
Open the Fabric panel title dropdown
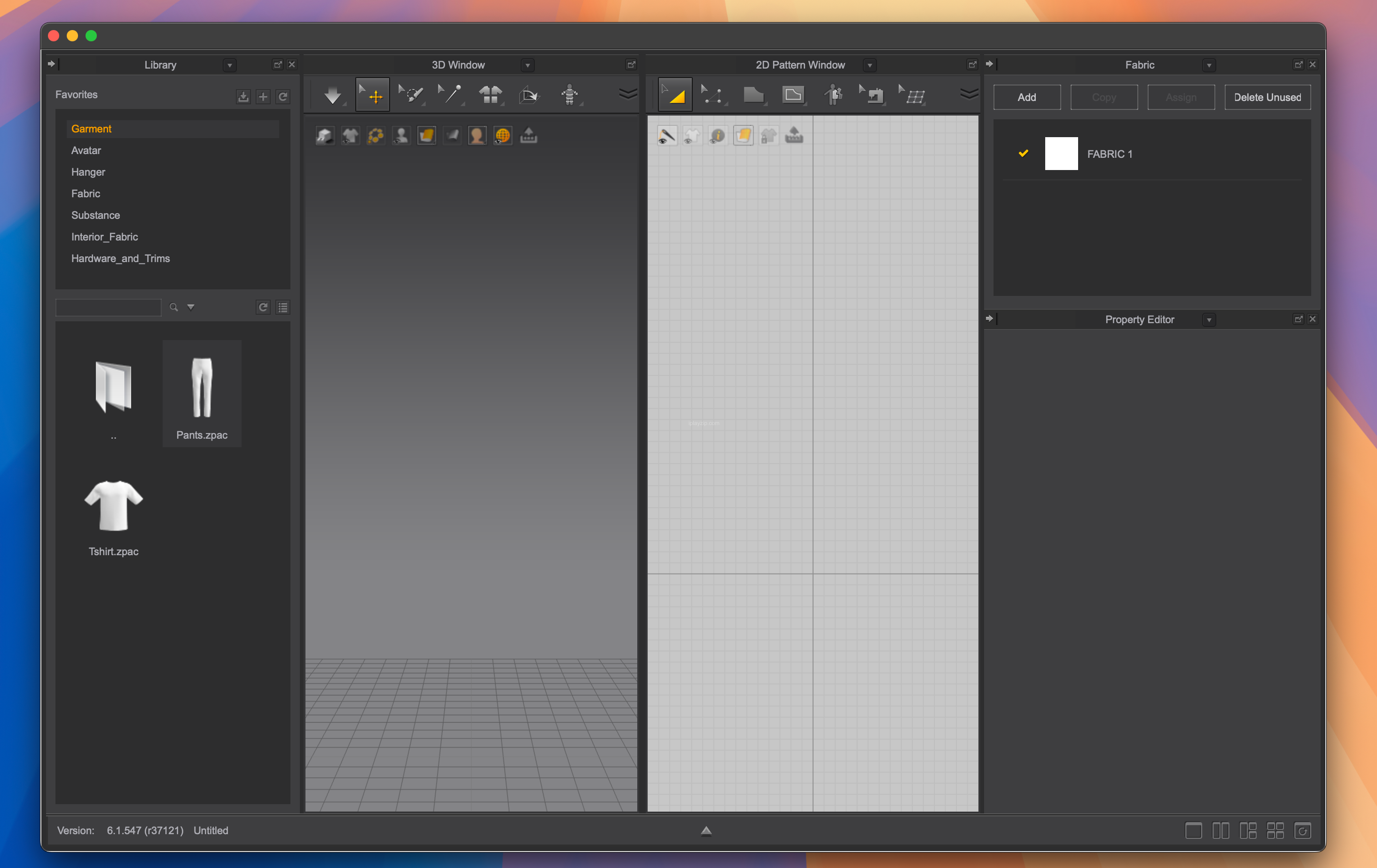(x=1209, y=65)
